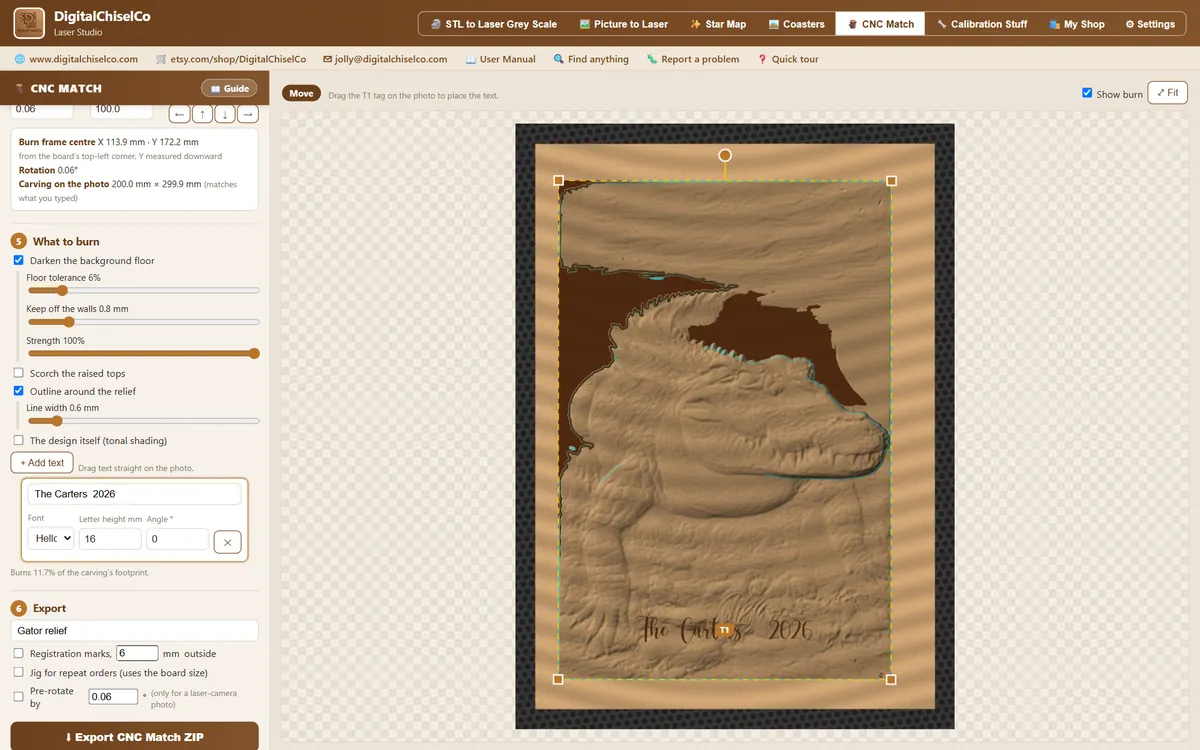The image size is (1200, 750).
Task: Go to the Star Map tab
Action: pos(718,24)
